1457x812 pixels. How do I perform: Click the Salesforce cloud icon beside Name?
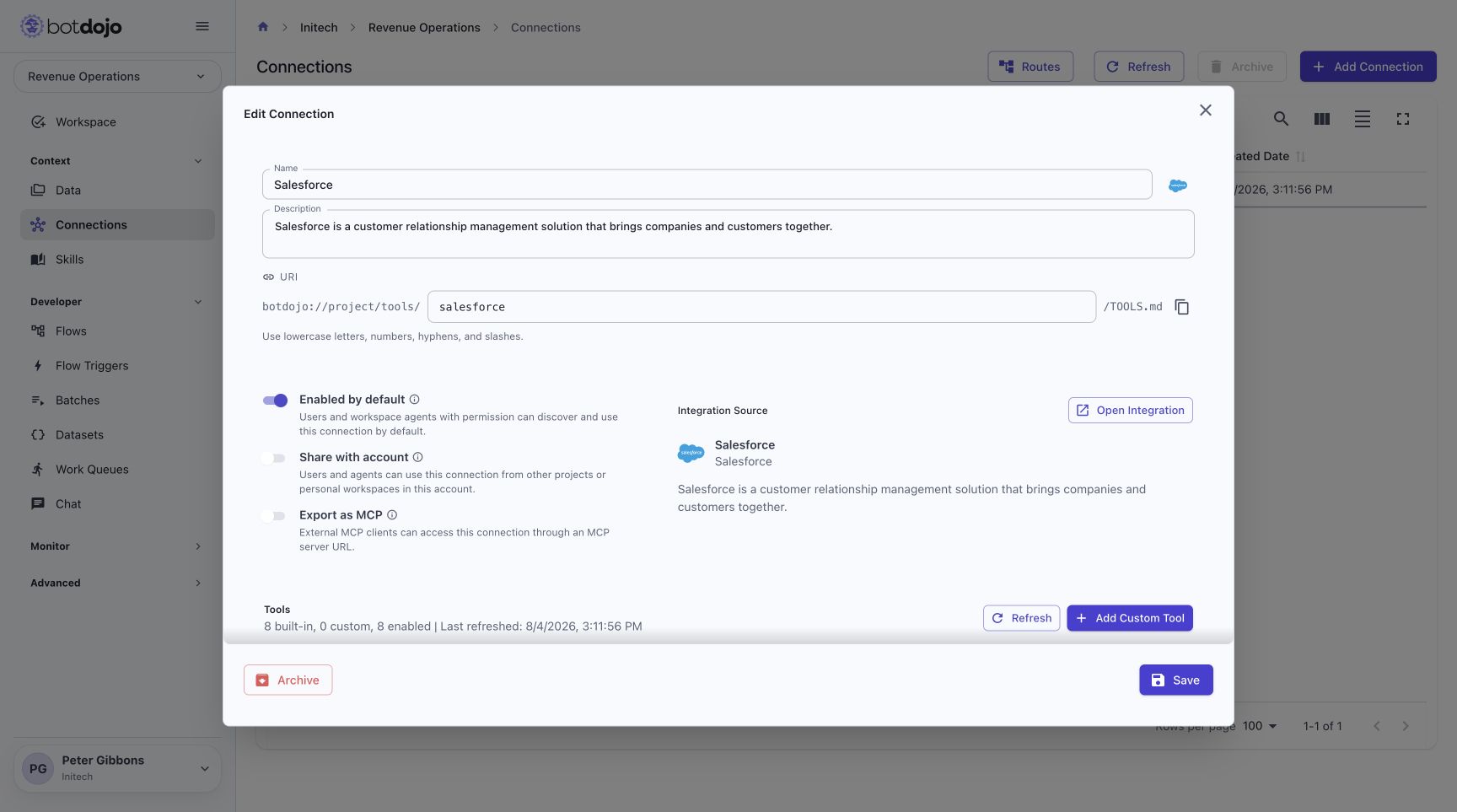1178,186
